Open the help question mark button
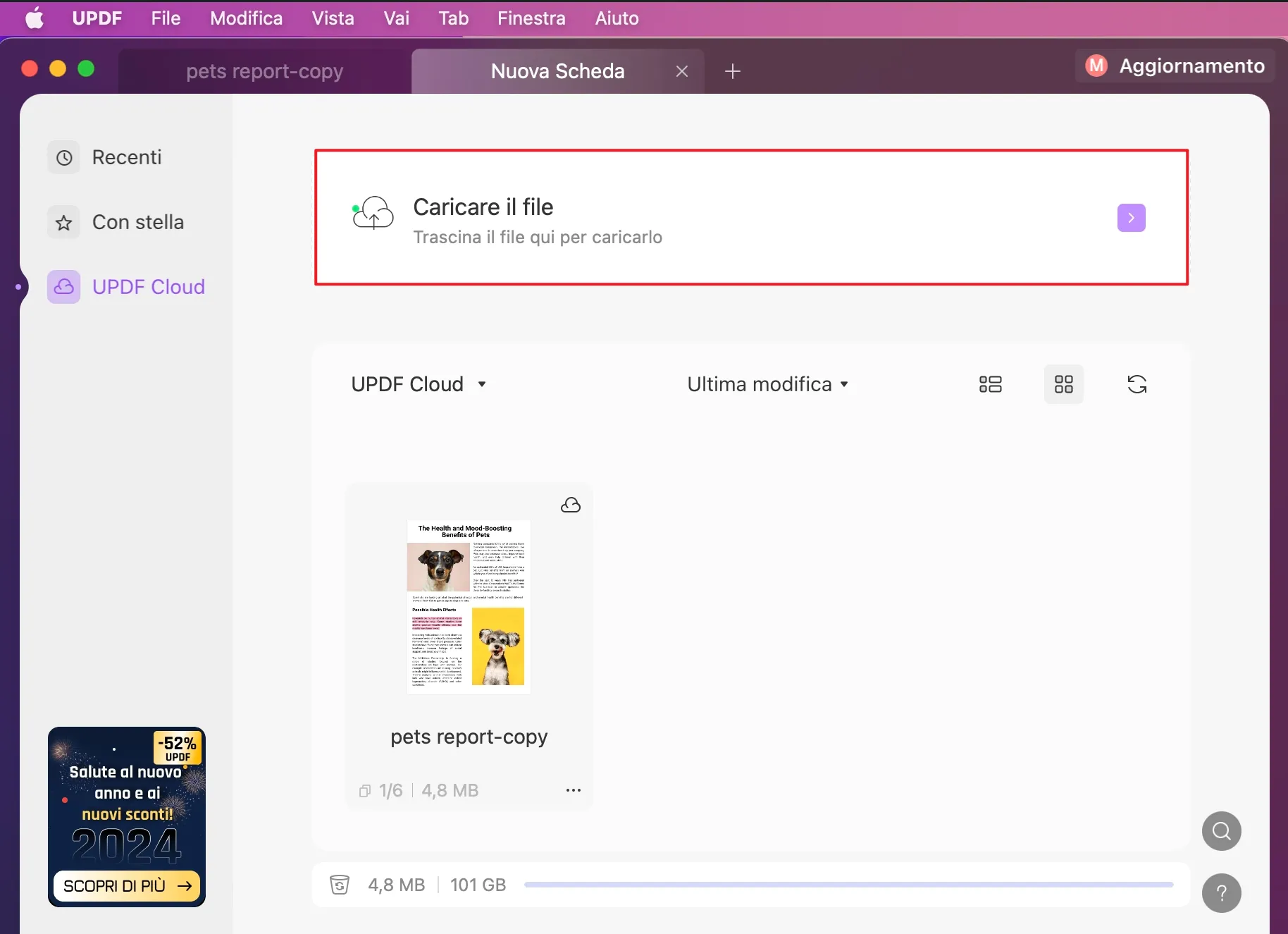 tap(1222, 893)
